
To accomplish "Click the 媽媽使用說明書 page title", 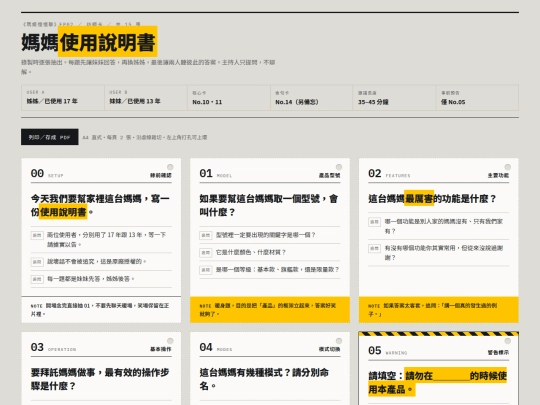I will (x=89, y=42).
